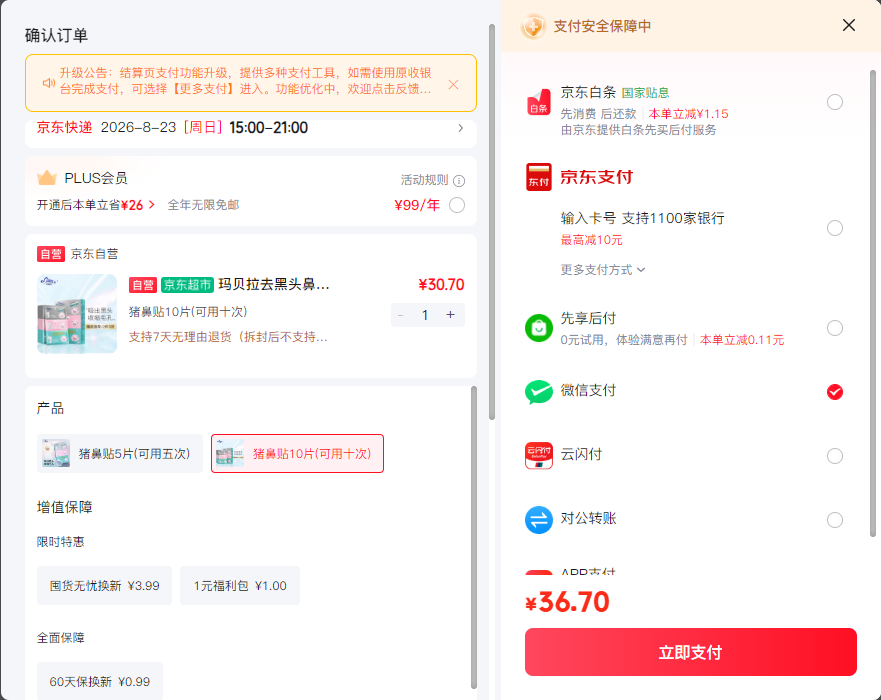
Task: Click 本单立减0.11元 discount text
Action: (742, 340)
